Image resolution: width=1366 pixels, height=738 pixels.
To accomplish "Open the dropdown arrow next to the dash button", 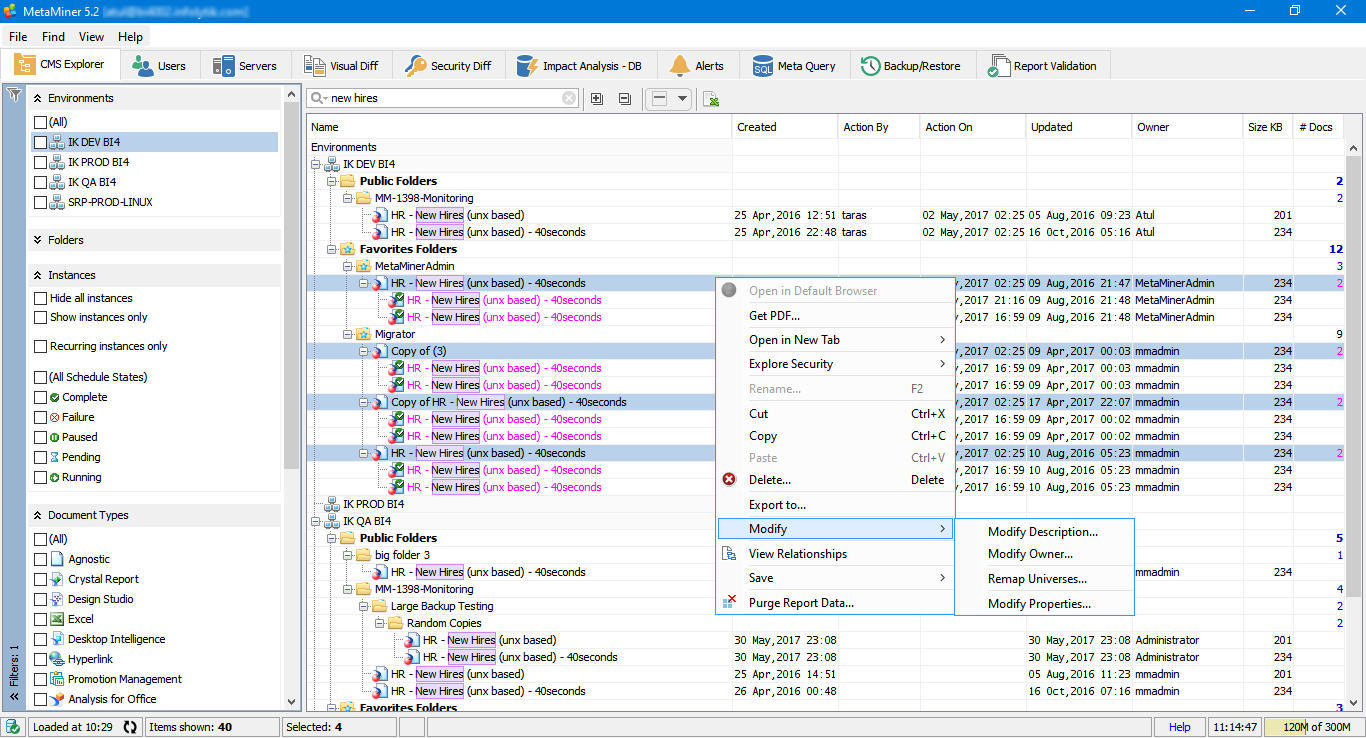I will (683, 98).
